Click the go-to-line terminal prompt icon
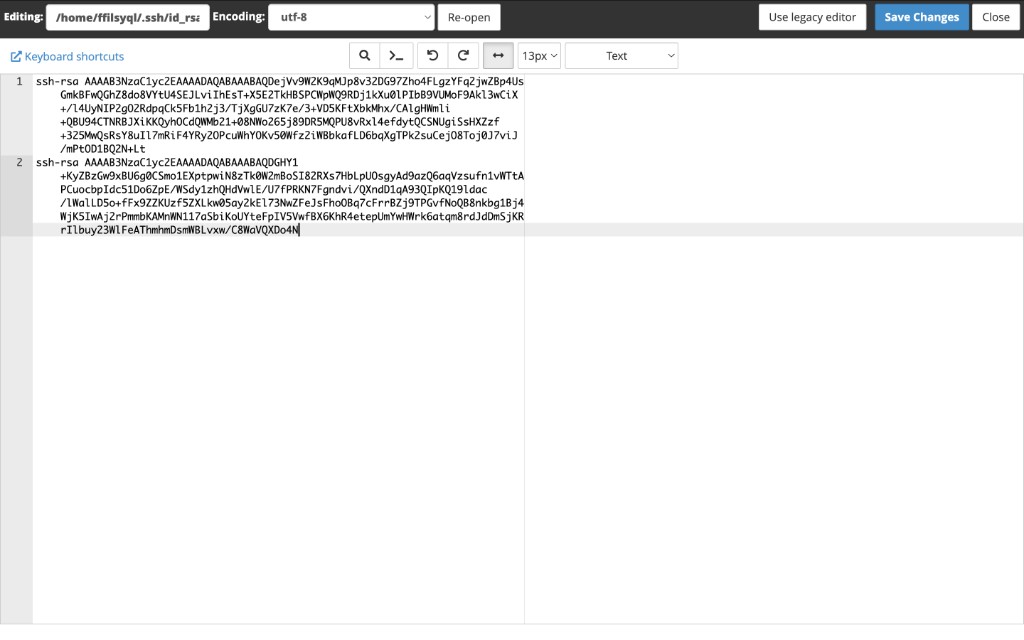1024x640 pixels. 397,56
